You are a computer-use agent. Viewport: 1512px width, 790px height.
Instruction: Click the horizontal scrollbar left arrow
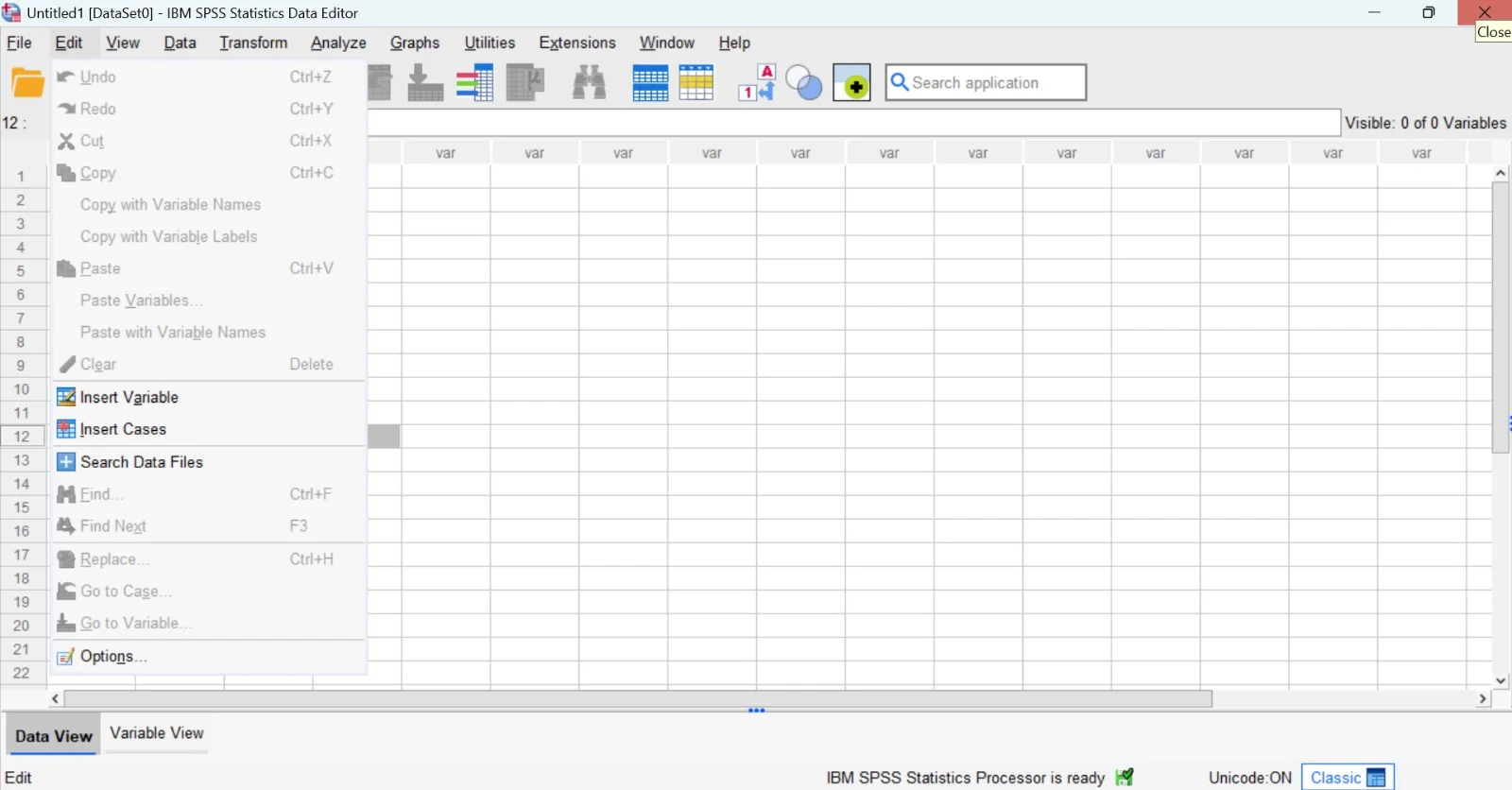tap(56, 699)
